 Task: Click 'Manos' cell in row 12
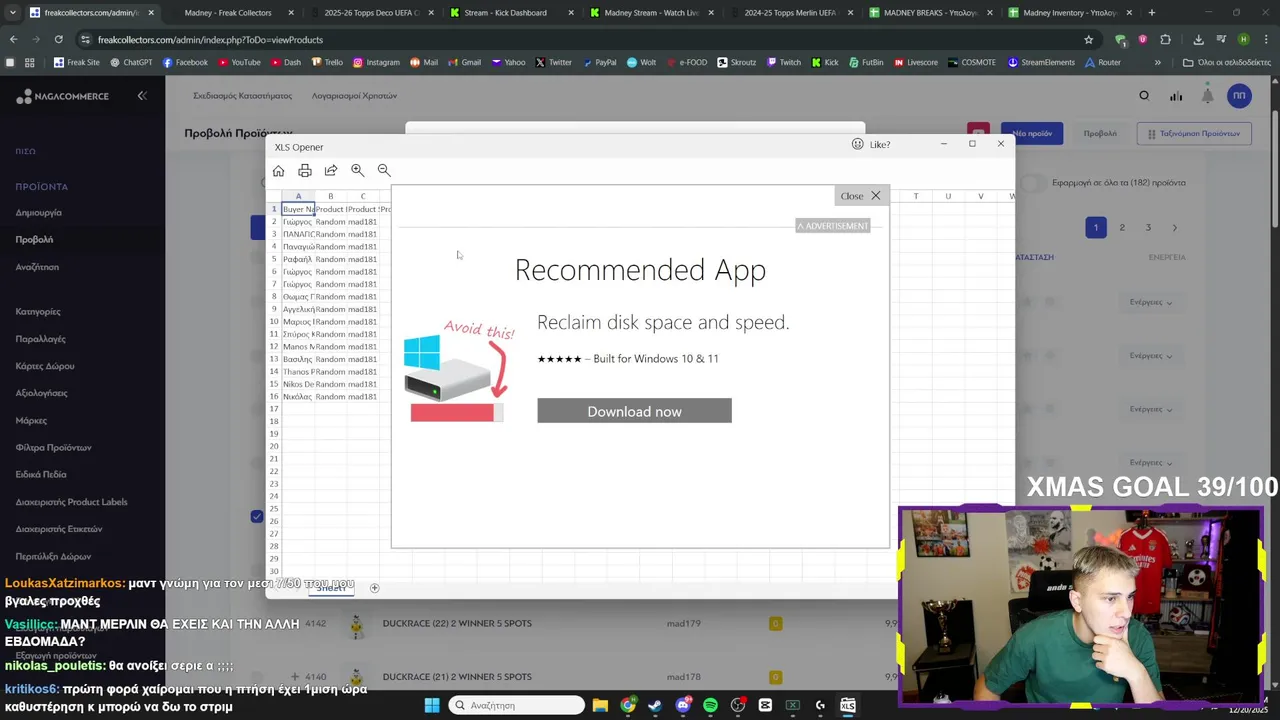click(298, 347)
